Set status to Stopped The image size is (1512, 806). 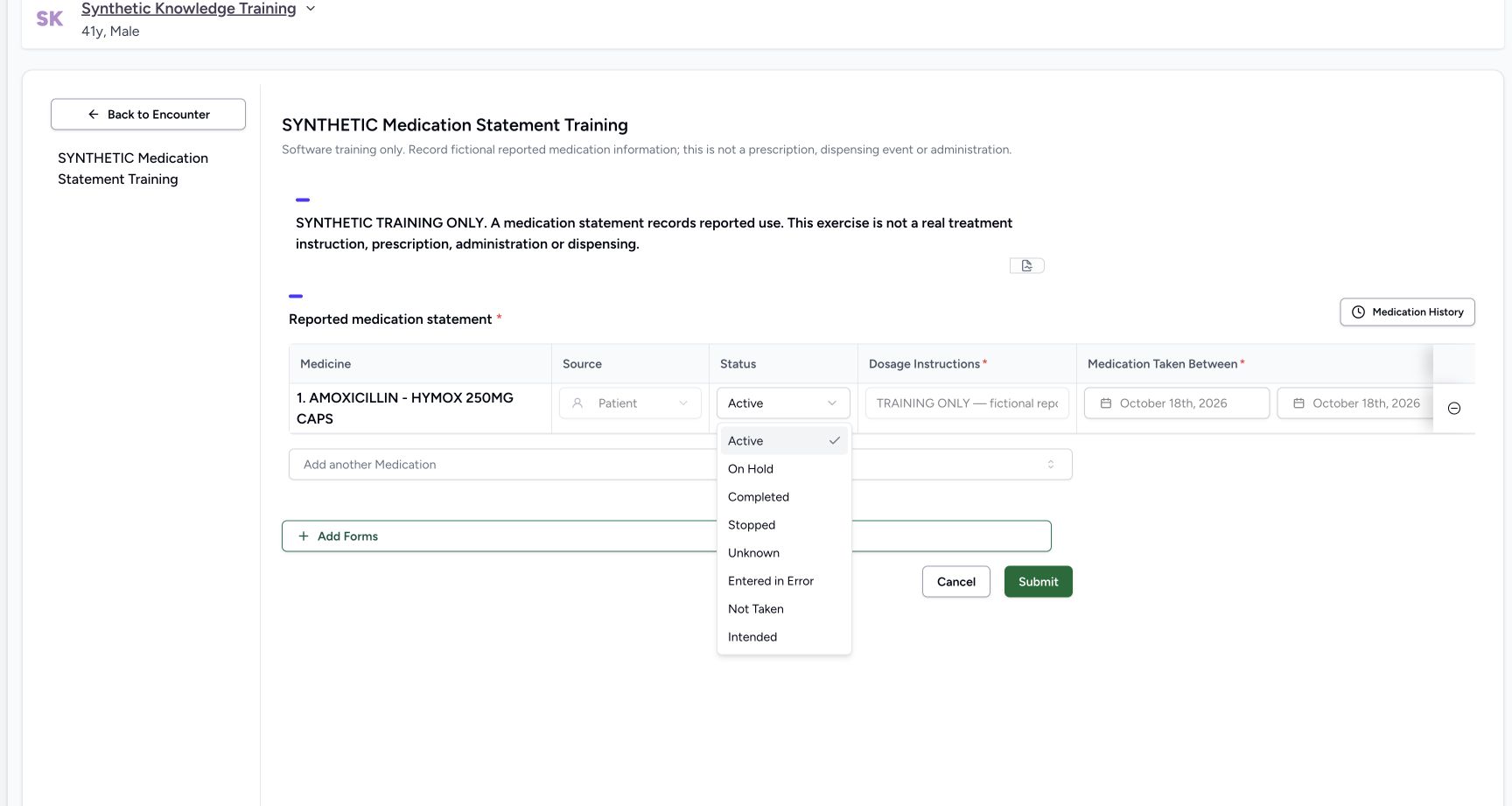pos(784,525)
